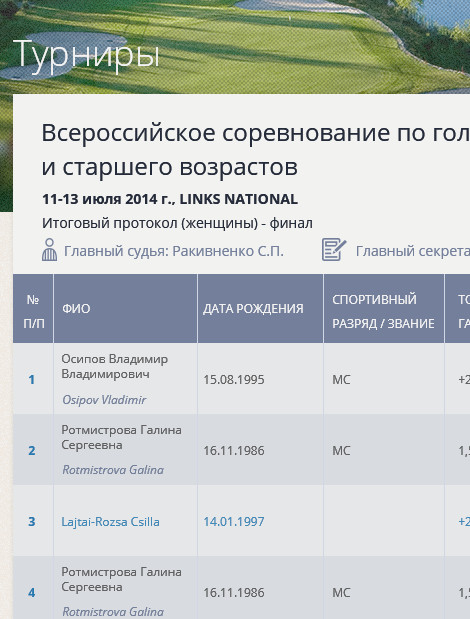The height and width of the screenshot is (619, 470).
Task: Click the chief secretary notepad icon
Action: pyautogui.click(x=334, y=249)
